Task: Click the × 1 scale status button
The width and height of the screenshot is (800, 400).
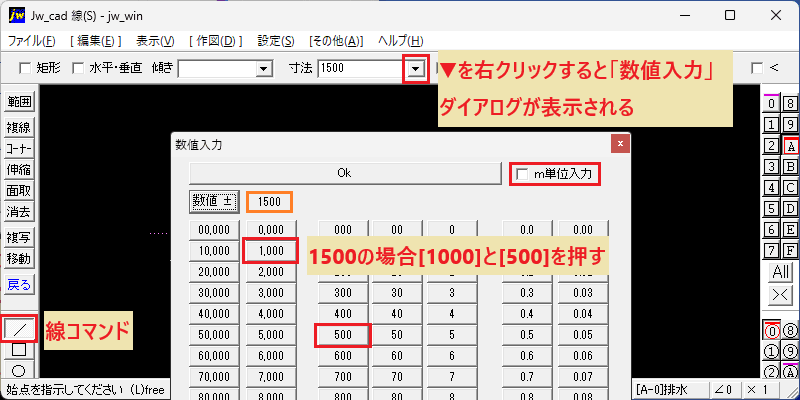Action: coord(760,389)
